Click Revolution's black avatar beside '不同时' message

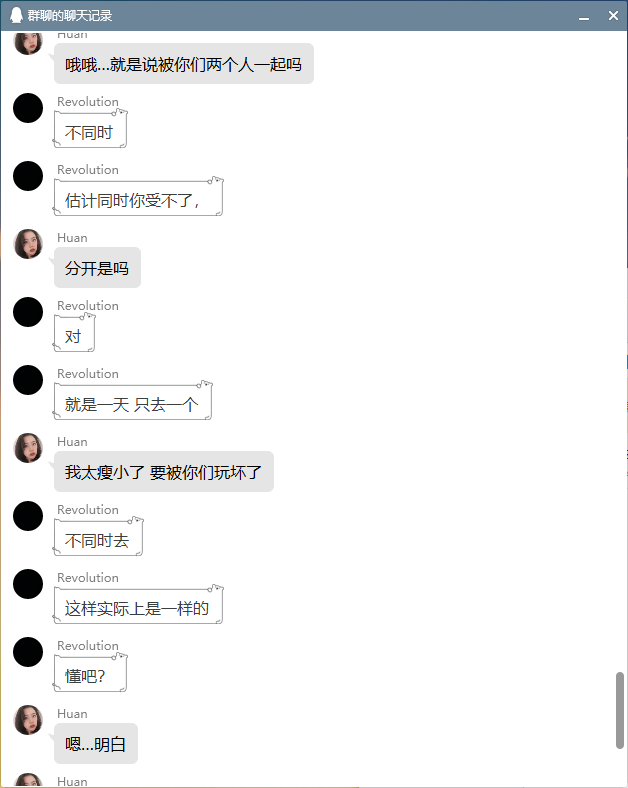tap(28, 108)
